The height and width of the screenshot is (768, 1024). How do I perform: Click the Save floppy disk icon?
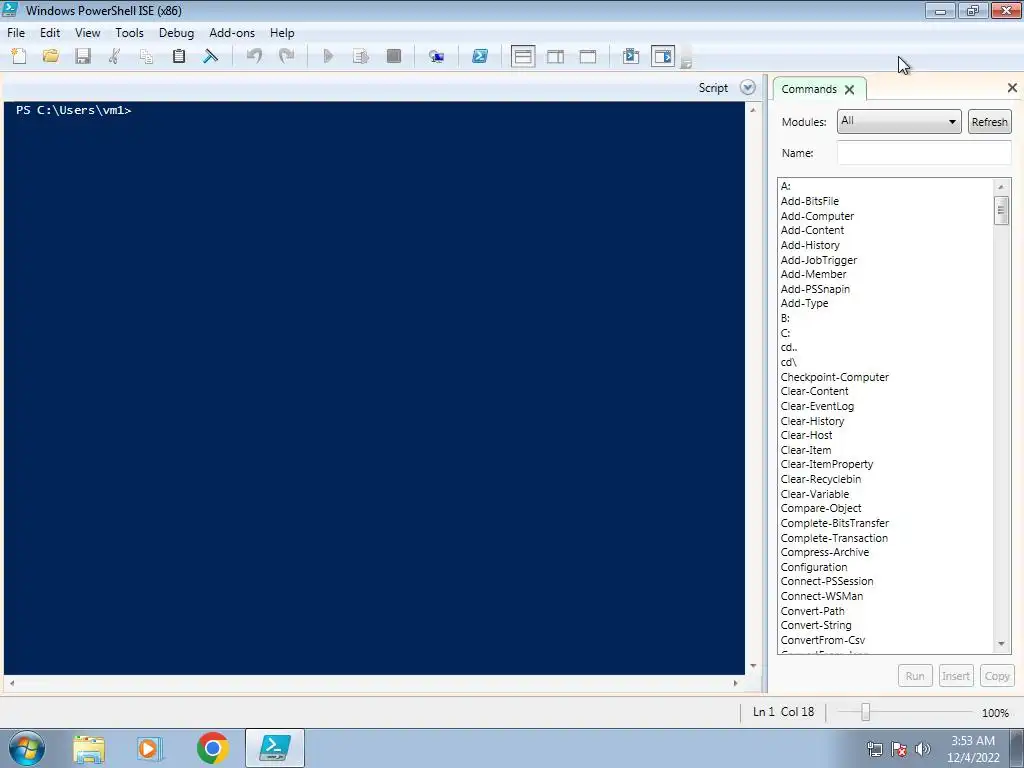click(x=83, y=56)
